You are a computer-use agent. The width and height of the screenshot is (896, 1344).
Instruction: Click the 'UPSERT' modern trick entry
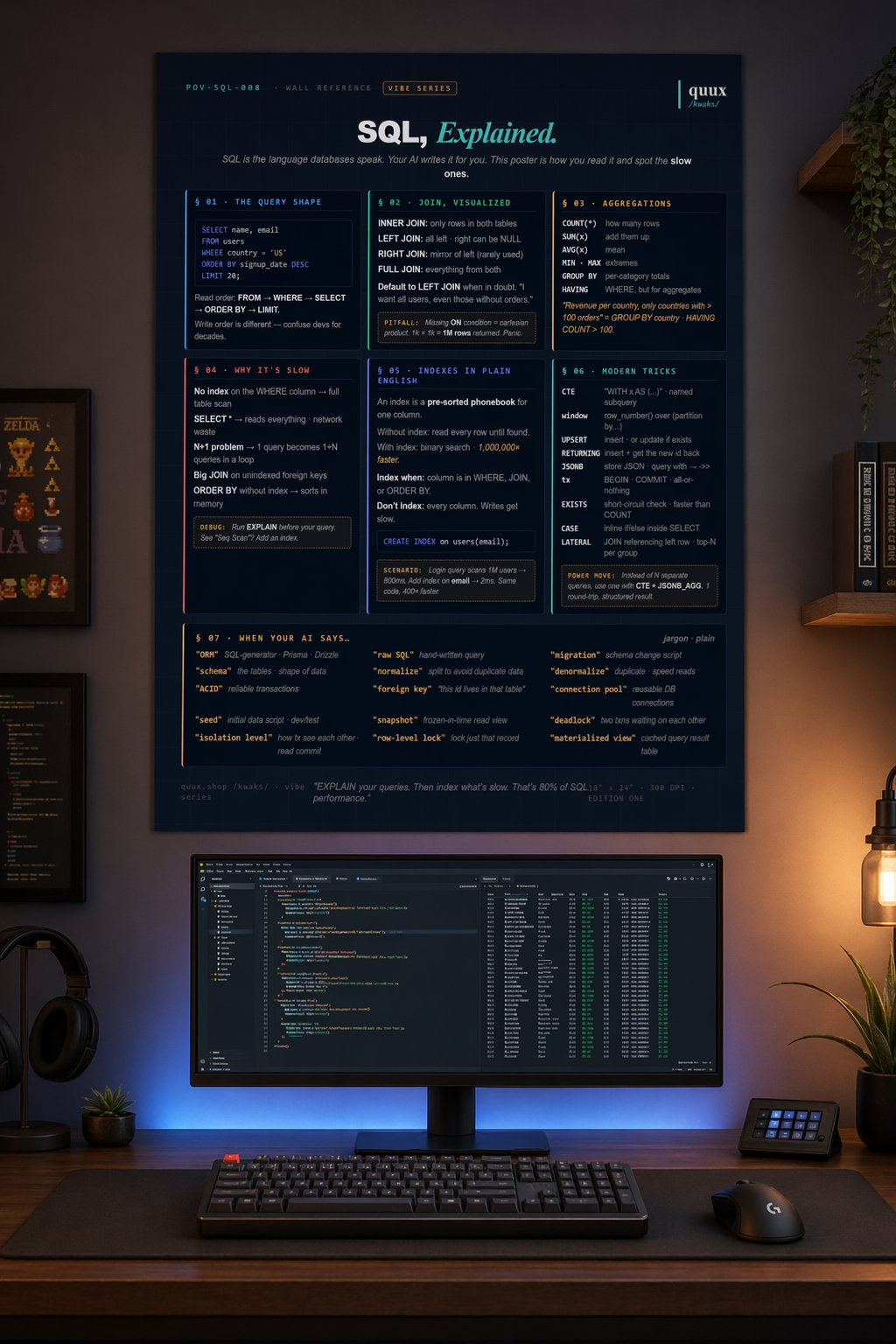coord(626,440)
